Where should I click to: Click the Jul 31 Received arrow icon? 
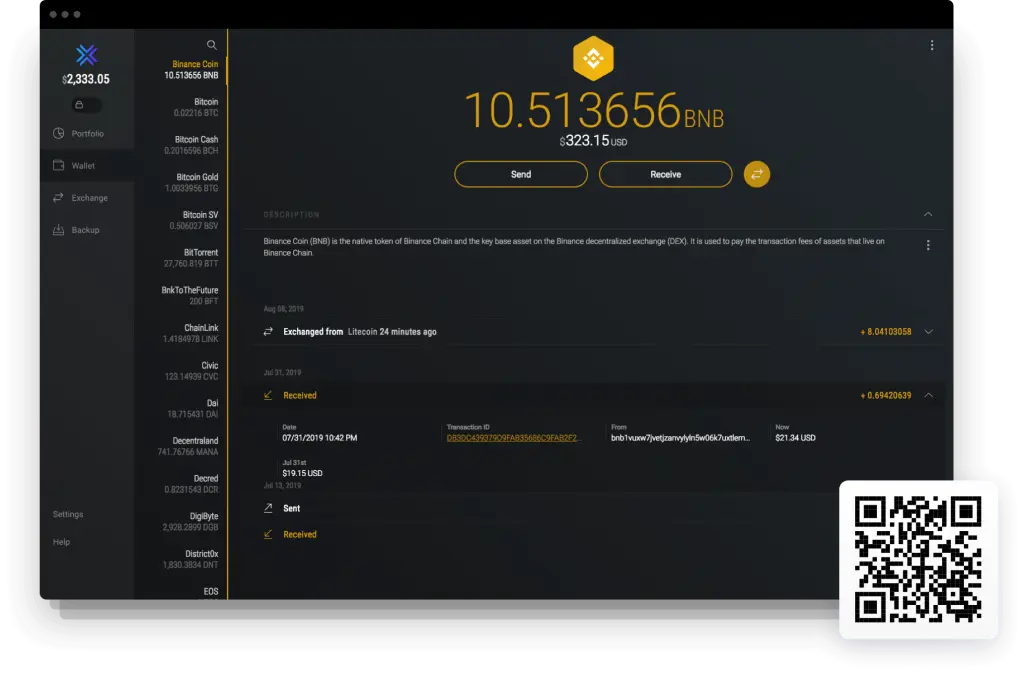point(268,395)
